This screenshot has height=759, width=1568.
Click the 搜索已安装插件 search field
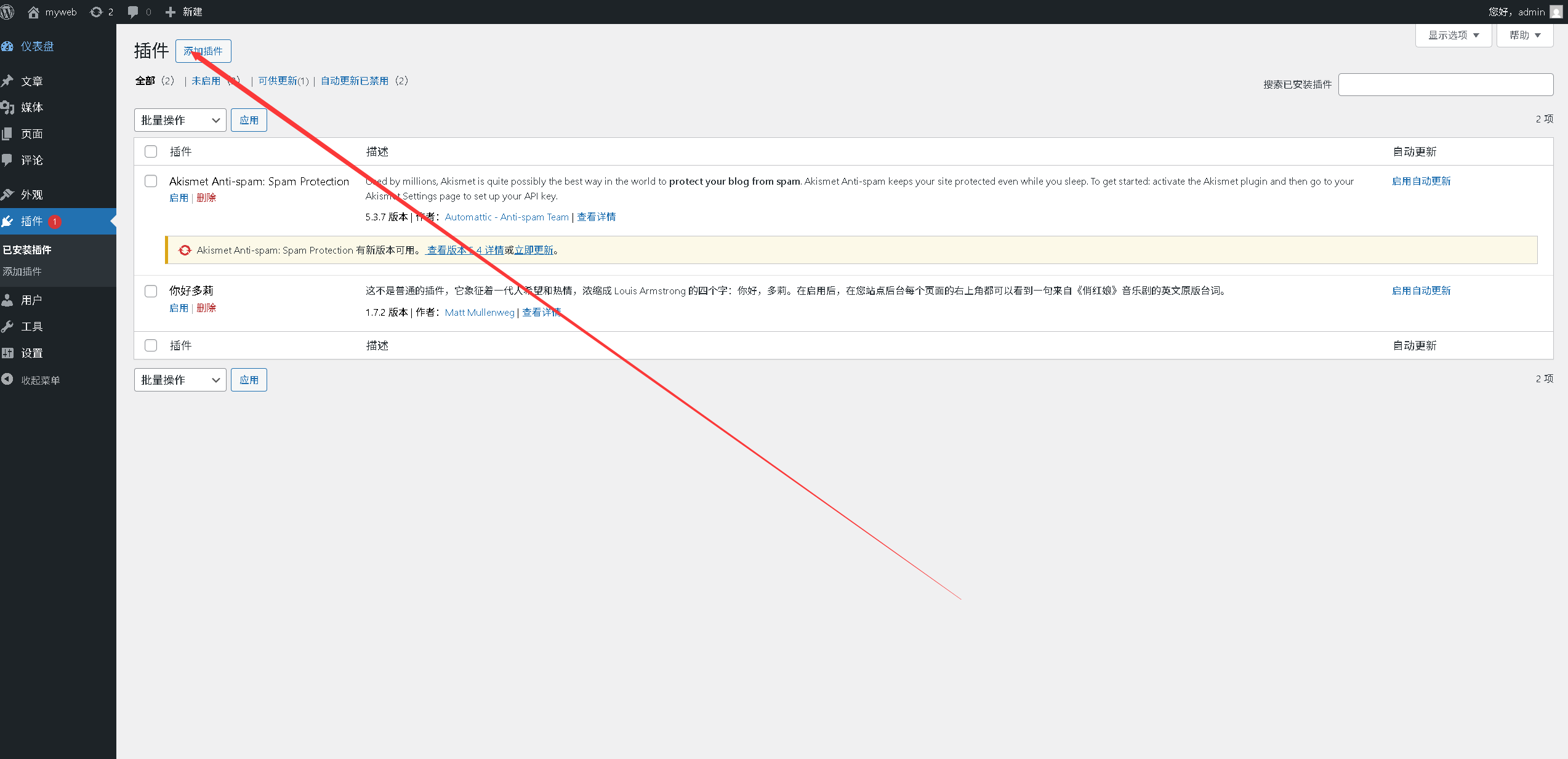click(x=1445, y=84)
